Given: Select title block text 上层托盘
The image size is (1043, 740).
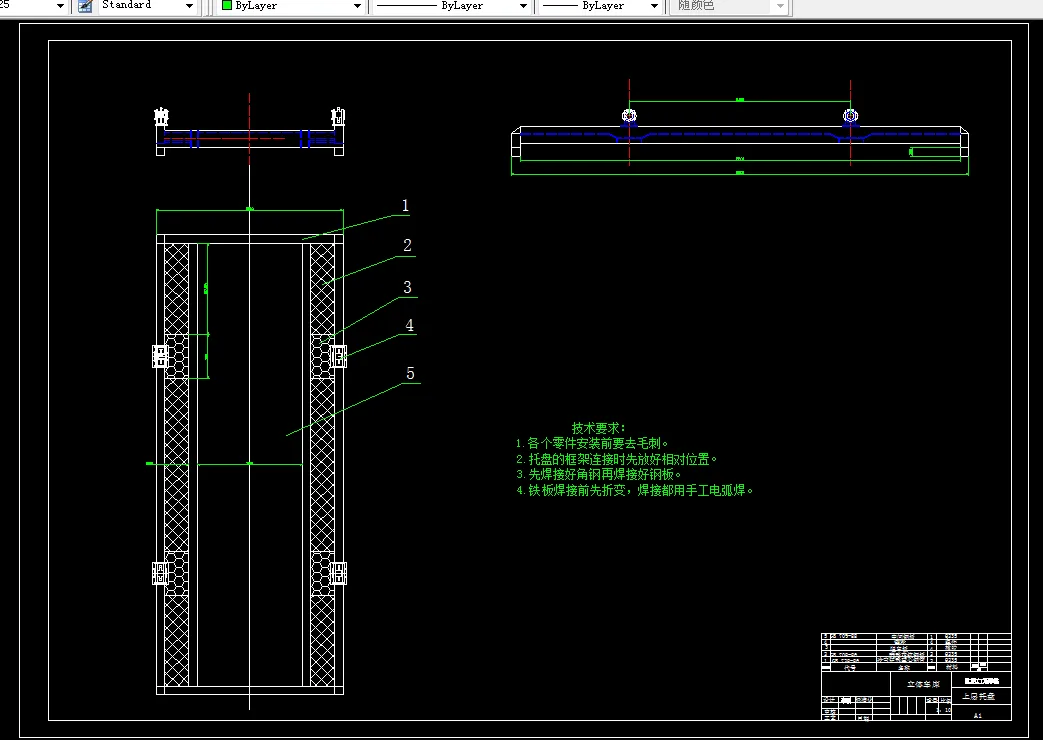Looking at the screenshot, I should pyautogui.click(x=978, y=696).
